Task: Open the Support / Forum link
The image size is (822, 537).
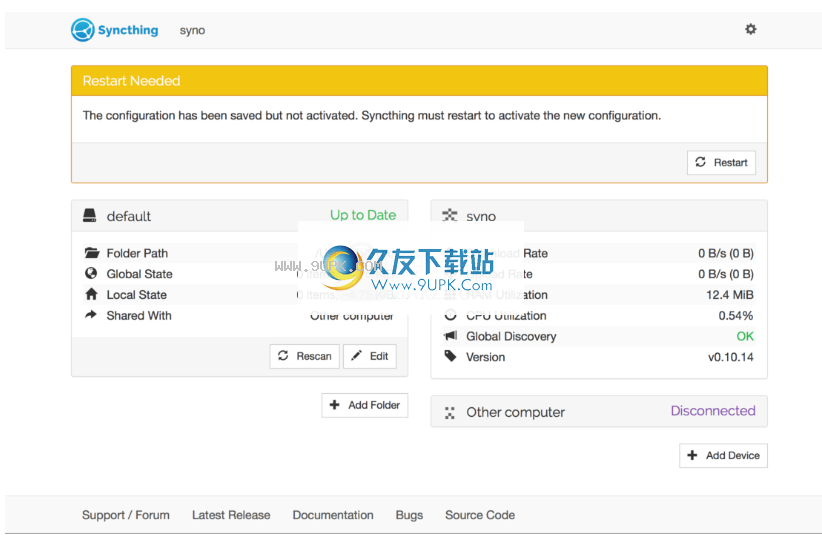Action: [x=126, y=515]
